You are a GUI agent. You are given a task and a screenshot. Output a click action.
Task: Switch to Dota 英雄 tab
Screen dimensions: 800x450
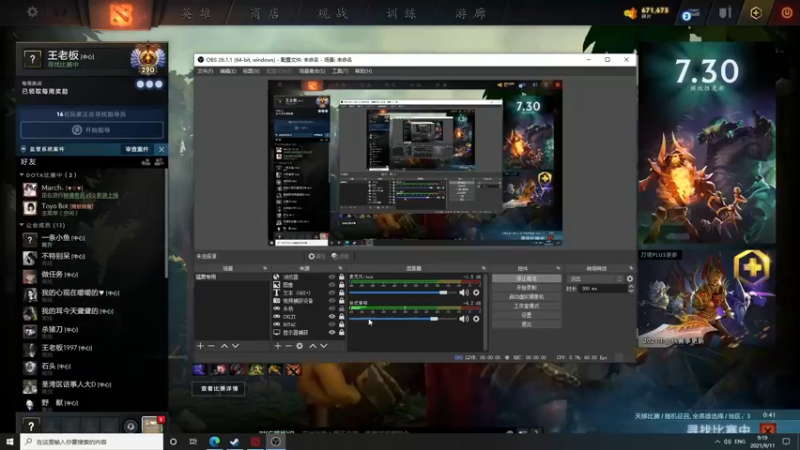[x=196, y=13]
